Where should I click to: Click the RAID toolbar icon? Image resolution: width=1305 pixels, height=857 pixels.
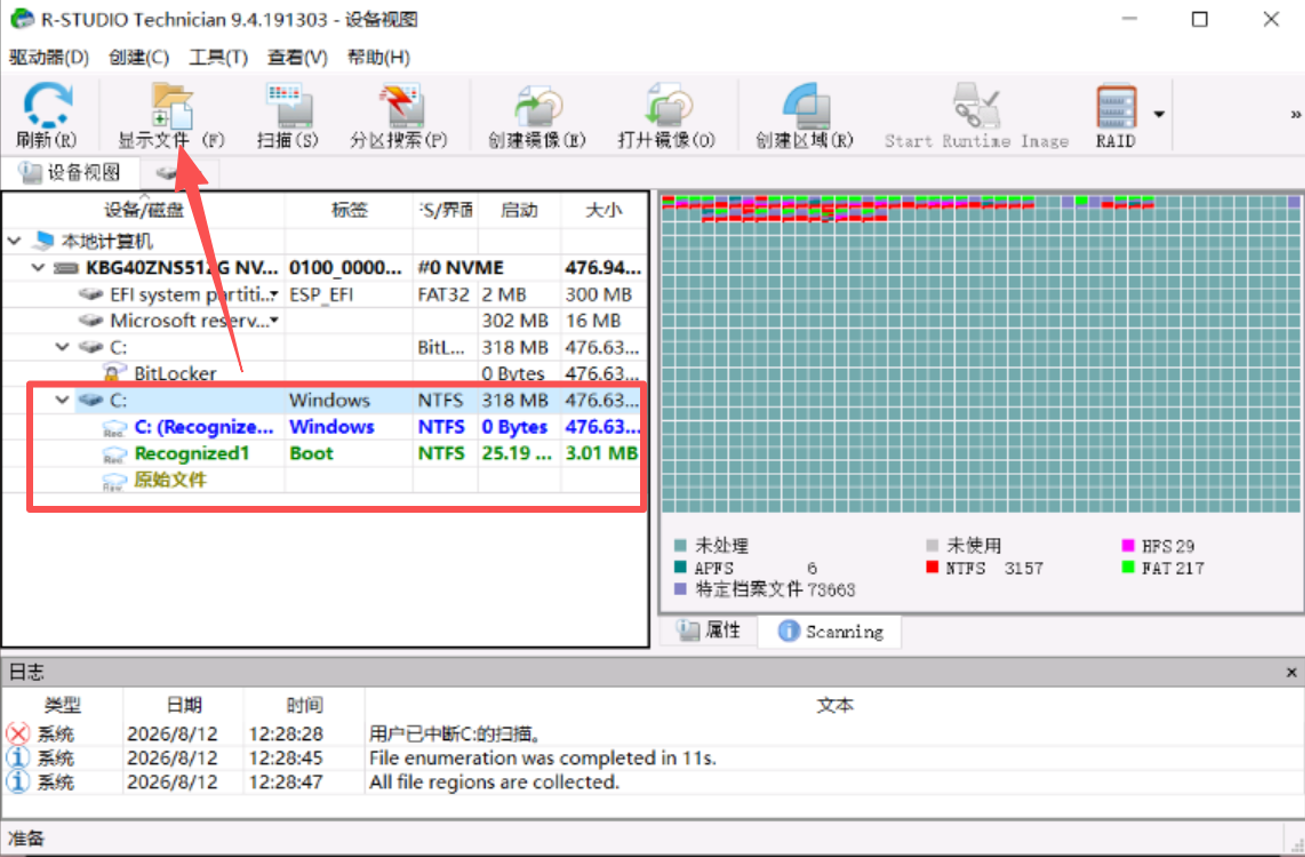pos(1115,106)
